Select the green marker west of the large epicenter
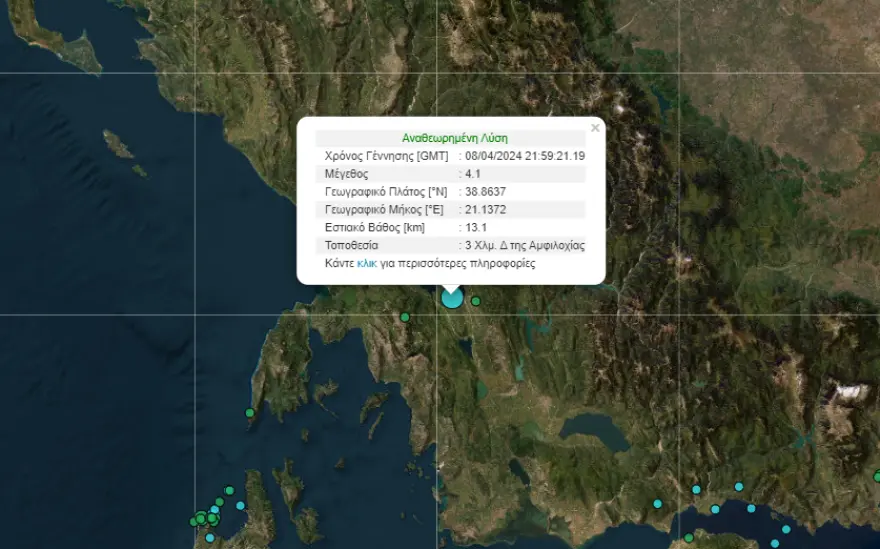Viewport: 880px width, 549px height. [x=405, y=317]
